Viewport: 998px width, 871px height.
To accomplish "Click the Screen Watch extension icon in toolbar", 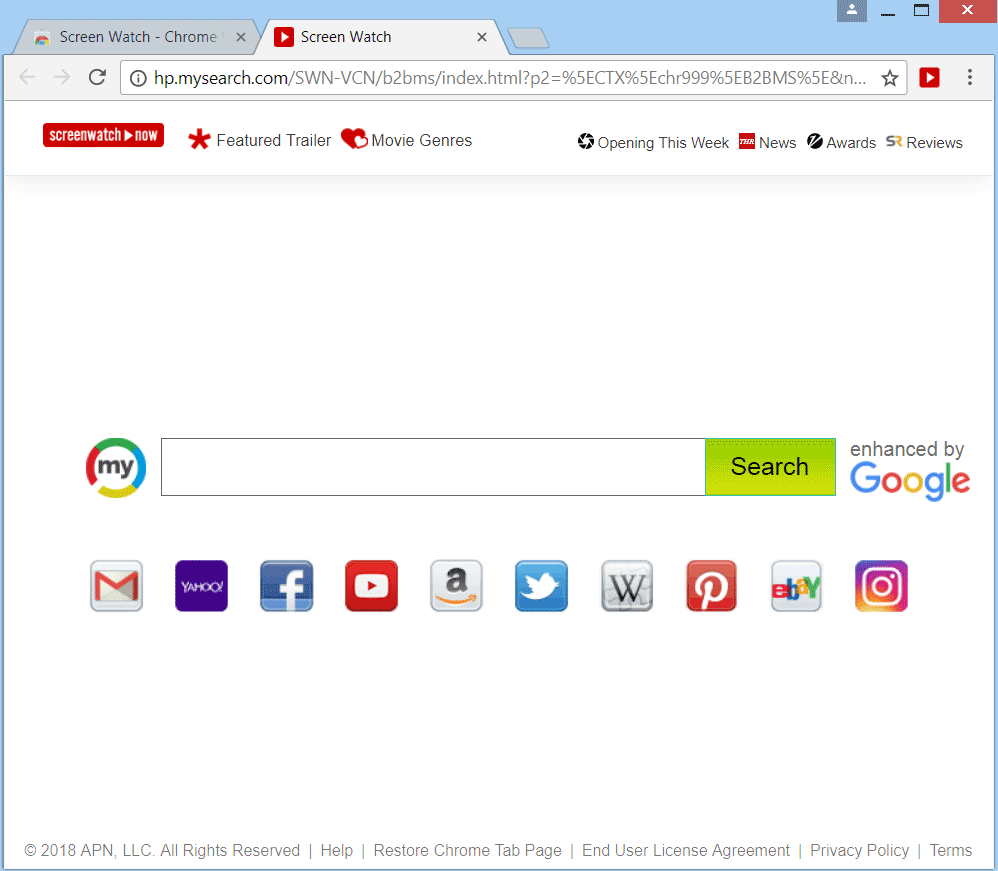I will [929, 78].
